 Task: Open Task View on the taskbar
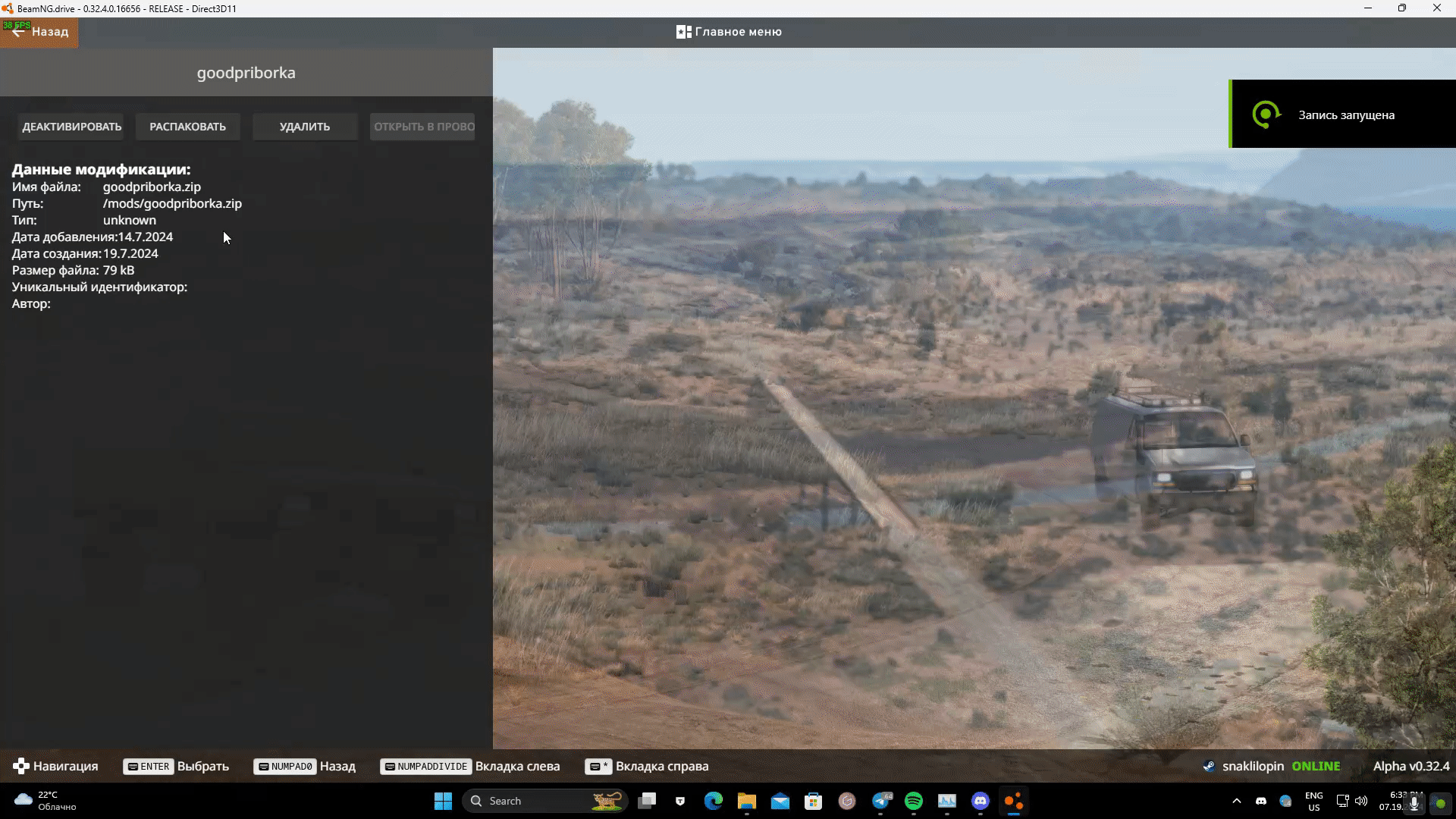(x=647, y=801)
